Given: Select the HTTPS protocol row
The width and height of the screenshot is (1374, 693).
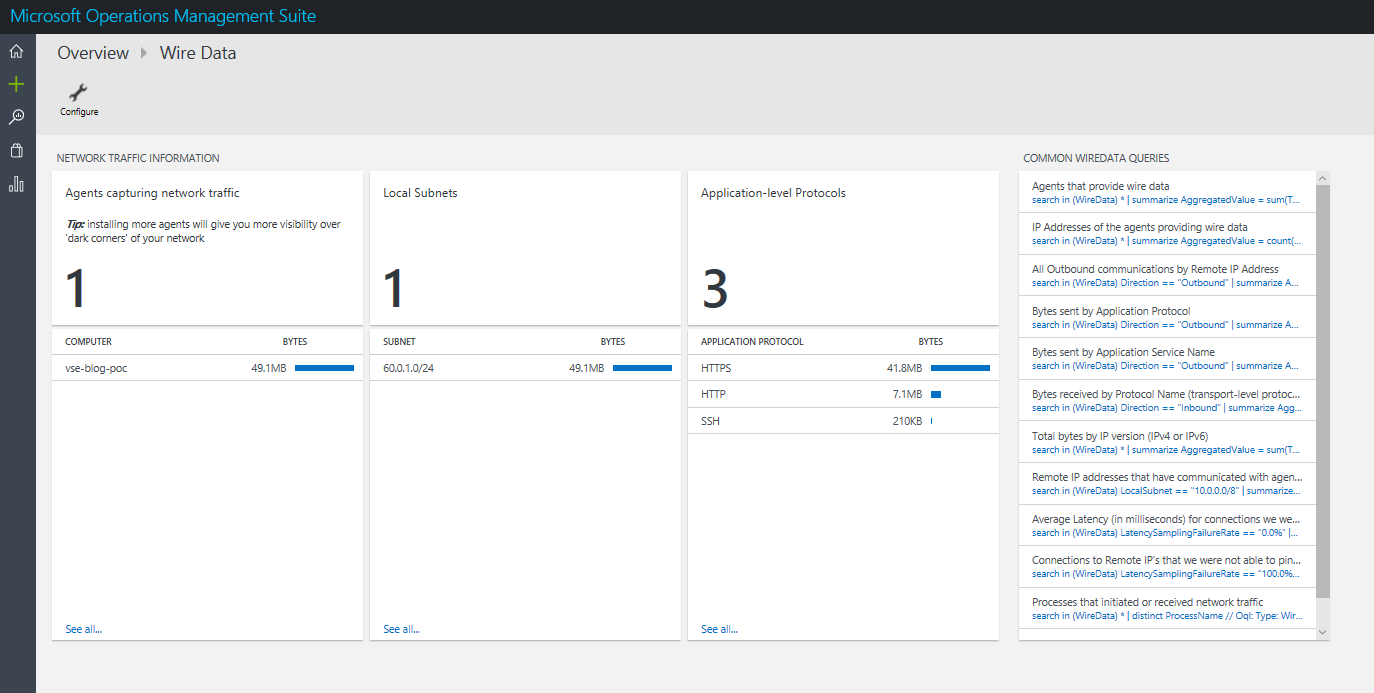Looking at the screenshot, I should 843,368.
